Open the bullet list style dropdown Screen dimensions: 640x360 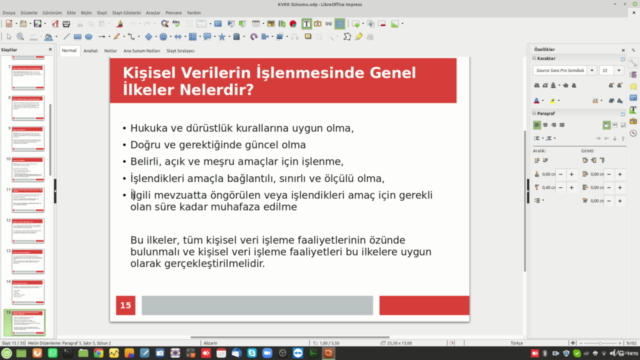[x=543, y=138]
